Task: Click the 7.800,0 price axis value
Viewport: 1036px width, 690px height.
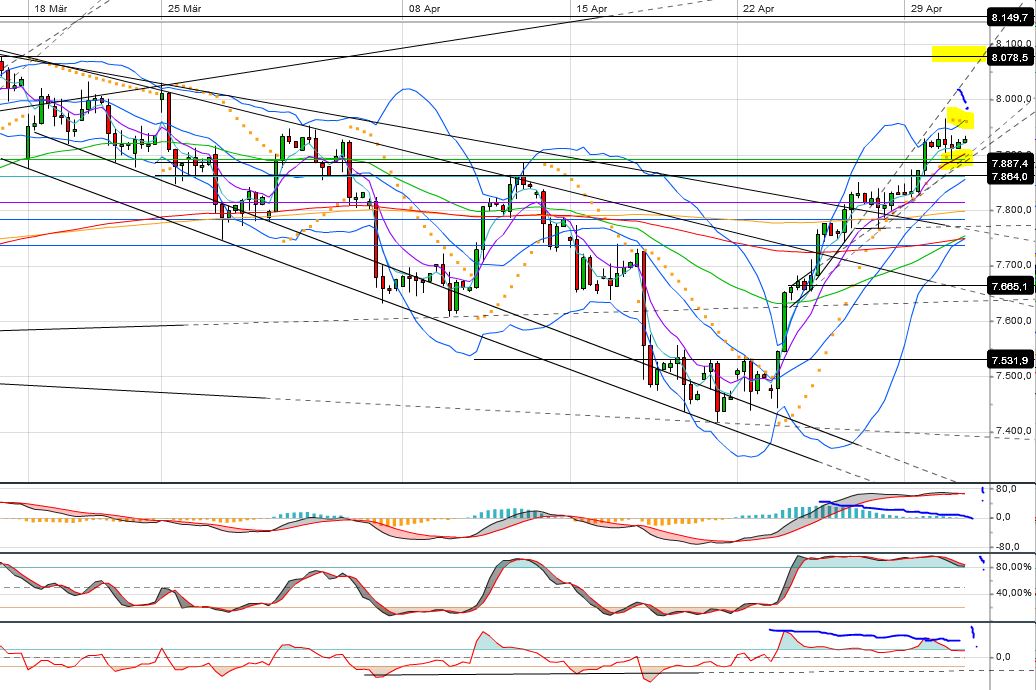Action: [x=1014, y=210]
